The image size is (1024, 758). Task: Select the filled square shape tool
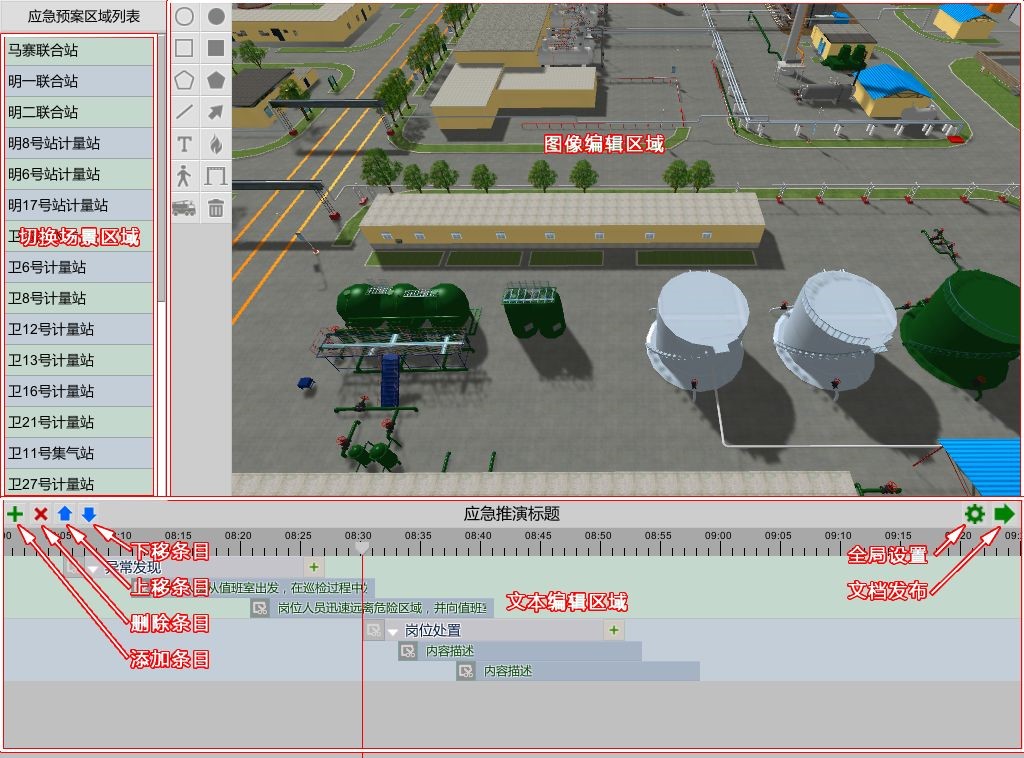point(215,48)
